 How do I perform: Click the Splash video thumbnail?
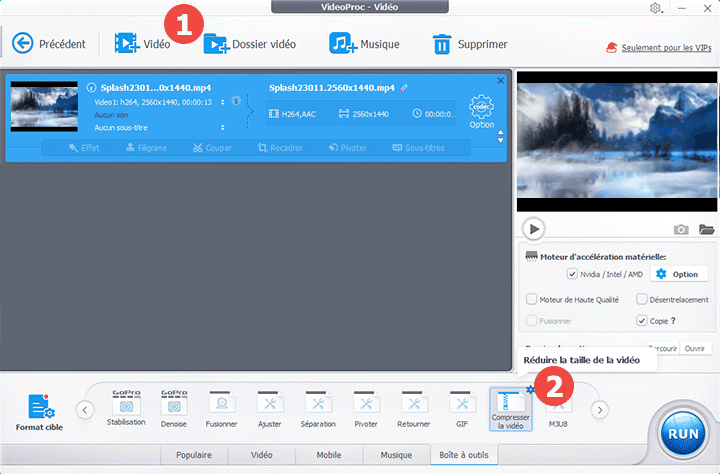pos(44,107)
